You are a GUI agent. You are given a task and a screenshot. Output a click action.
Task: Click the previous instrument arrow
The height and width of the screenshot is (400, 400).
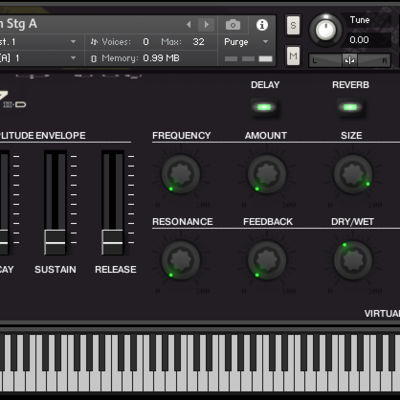click(x=189, y=24)
